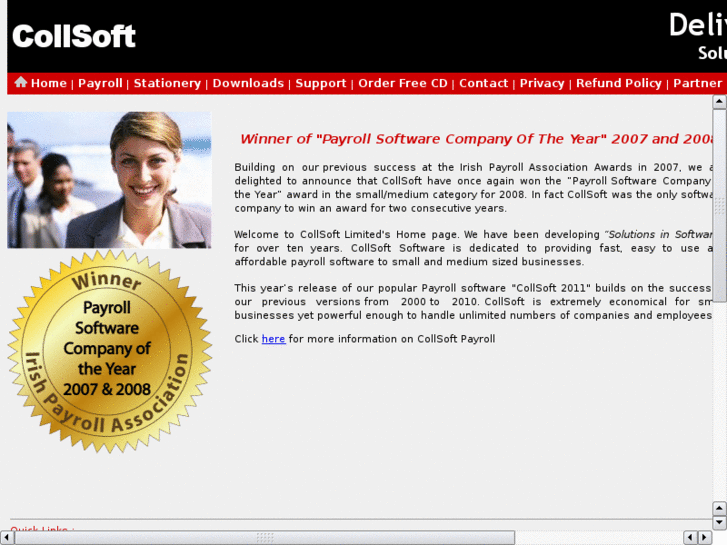The height and width of the screenshot is (545, 727).
Task: Click the business people photo
Action: point(109,180)
